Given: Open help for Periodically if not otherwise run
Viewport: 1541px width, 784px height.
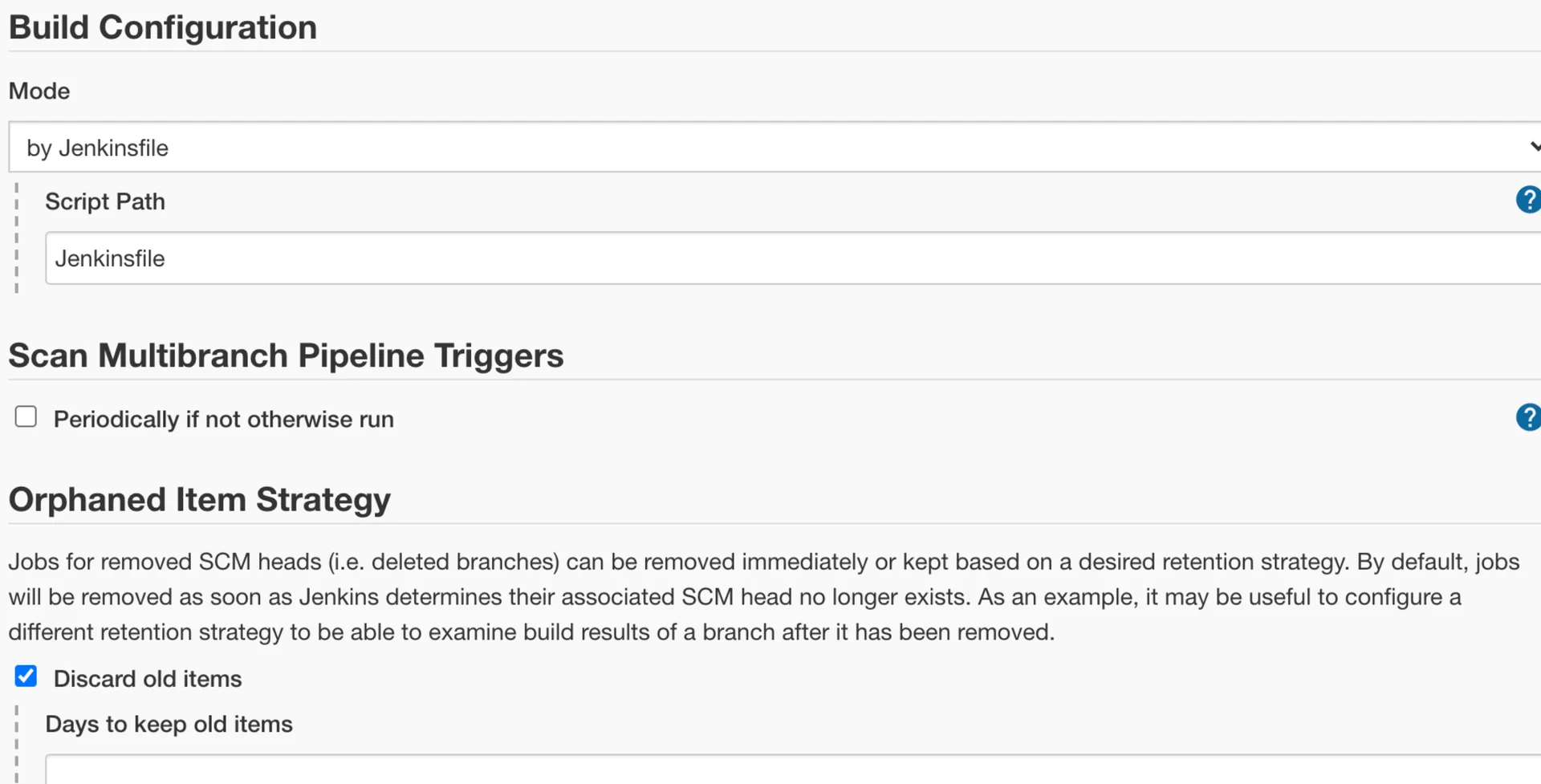Looking at the screenshot, I should [1527, 417].
